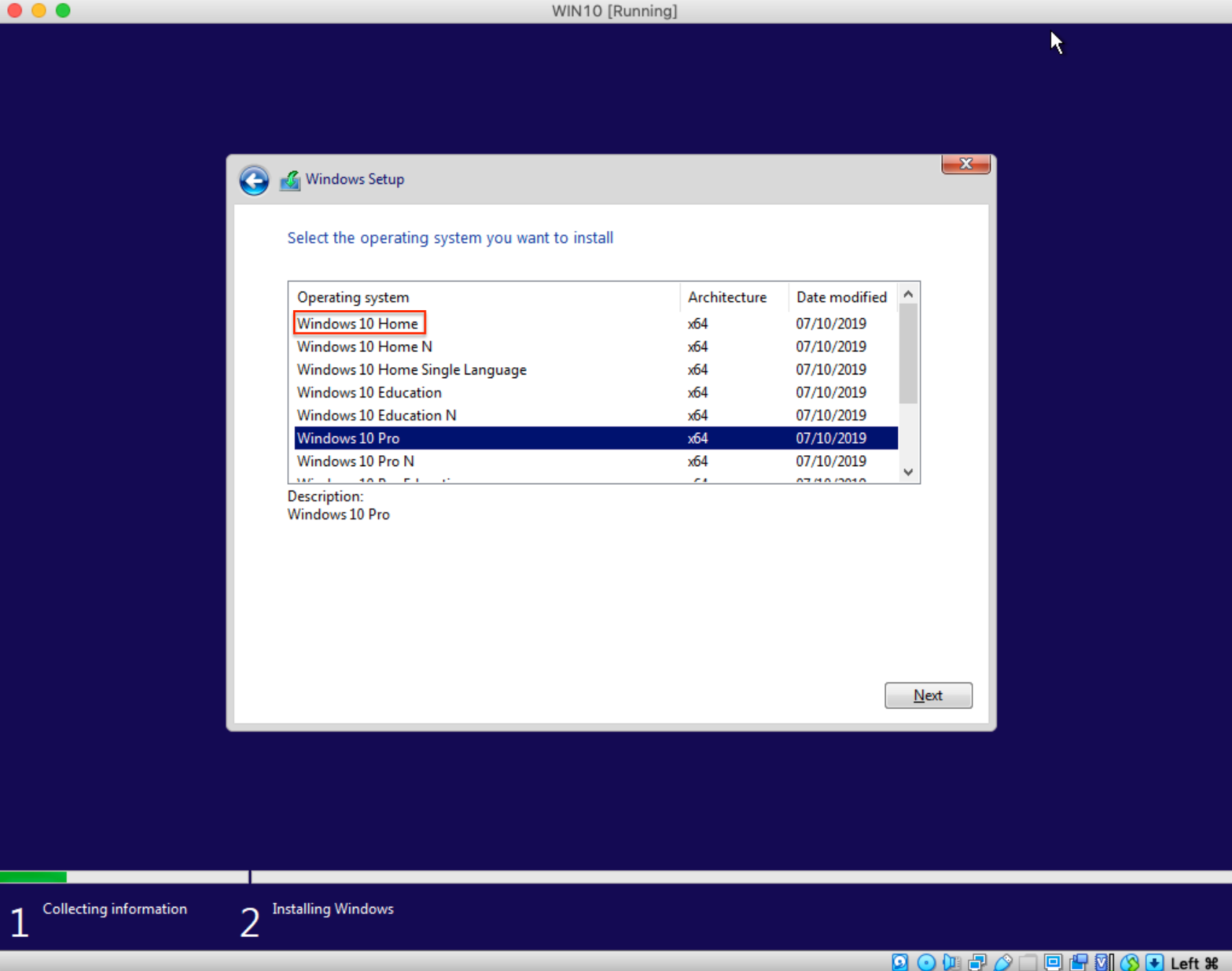Click the 'Left ⌘' host key label
The image size is (1232, 971).
point(1194,962)
